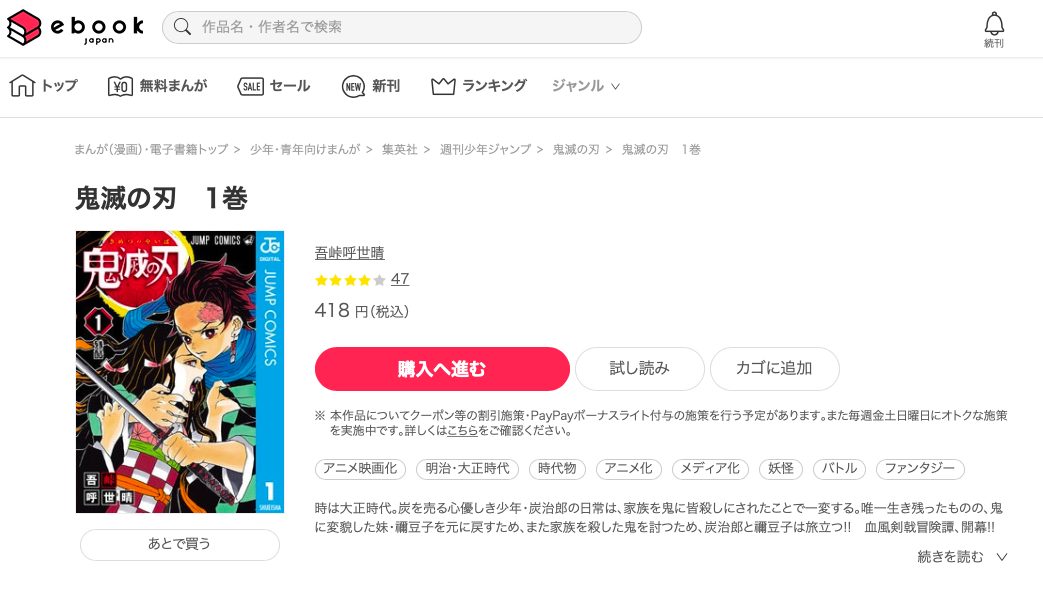Select the アニメ映画化 tag
Image resolution: width=1043 pixels, height=593 pixels.
click(360, 469)
